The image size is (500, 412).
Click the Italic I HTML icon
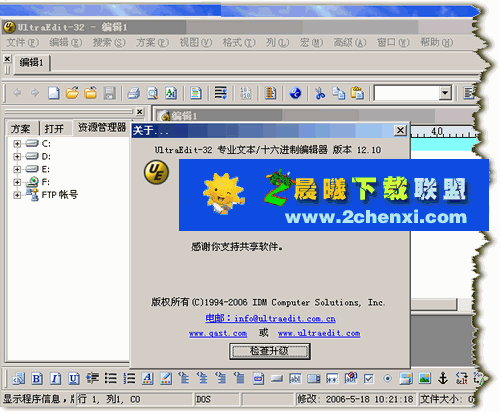coord(55,378)
